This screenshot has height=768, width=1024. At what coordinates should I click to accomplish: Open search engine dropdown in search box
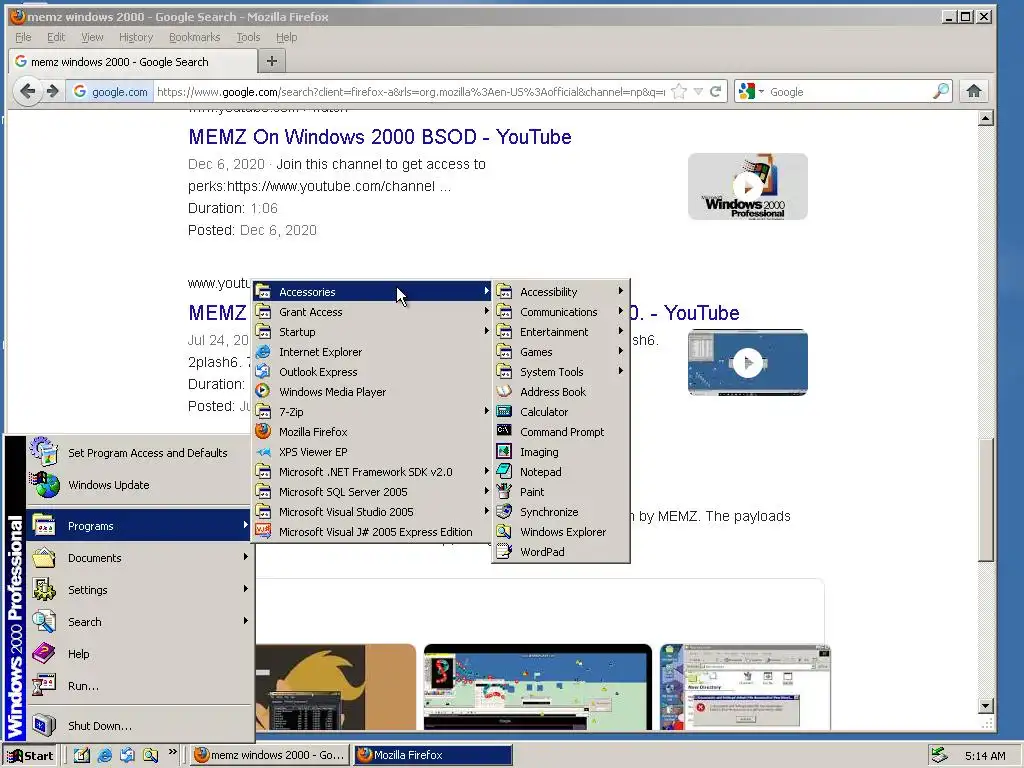pyautogui.click(x=761, y=91)
